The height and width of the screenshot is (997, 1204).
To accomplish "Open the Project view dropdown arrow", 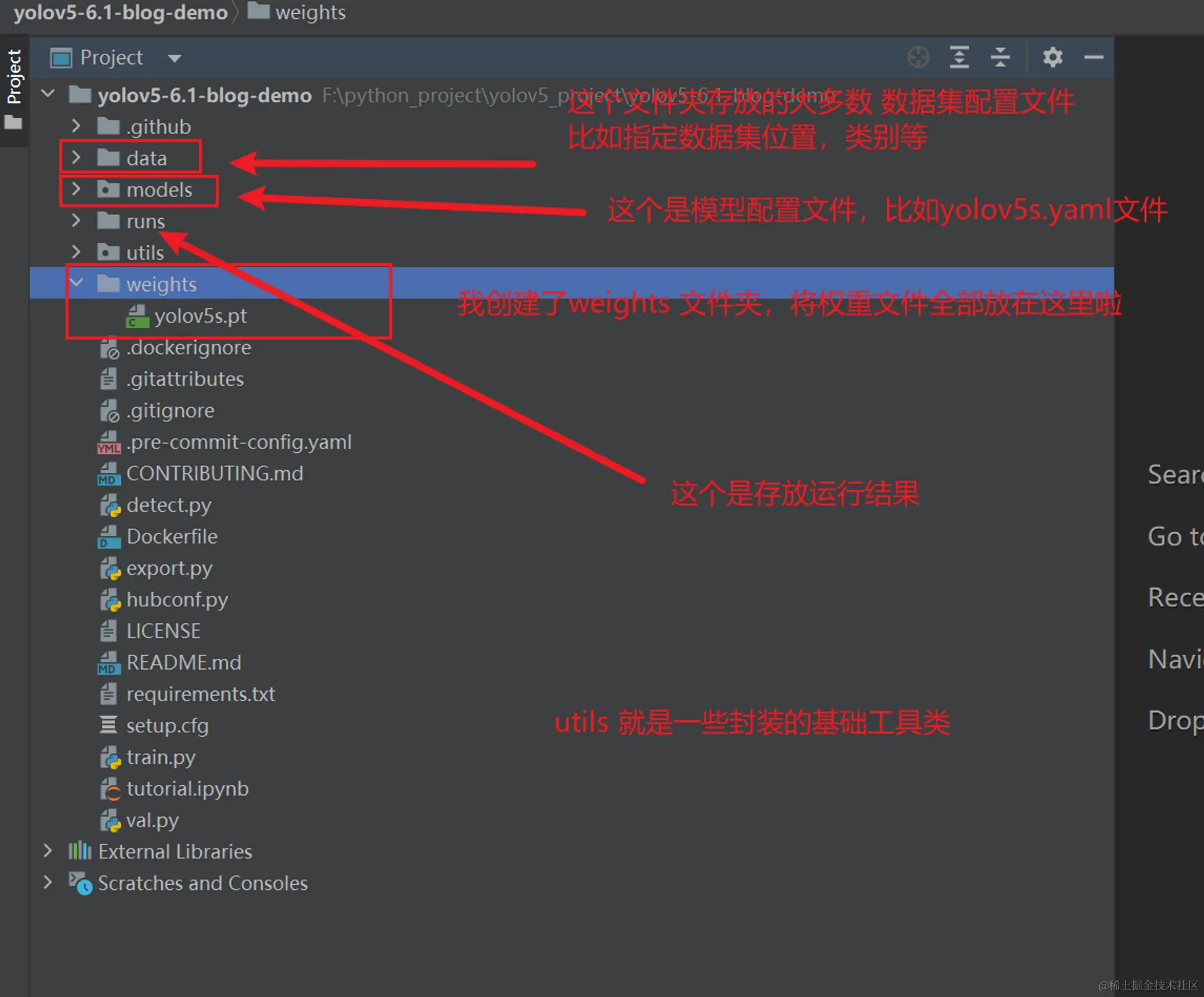I will [174, 58].
